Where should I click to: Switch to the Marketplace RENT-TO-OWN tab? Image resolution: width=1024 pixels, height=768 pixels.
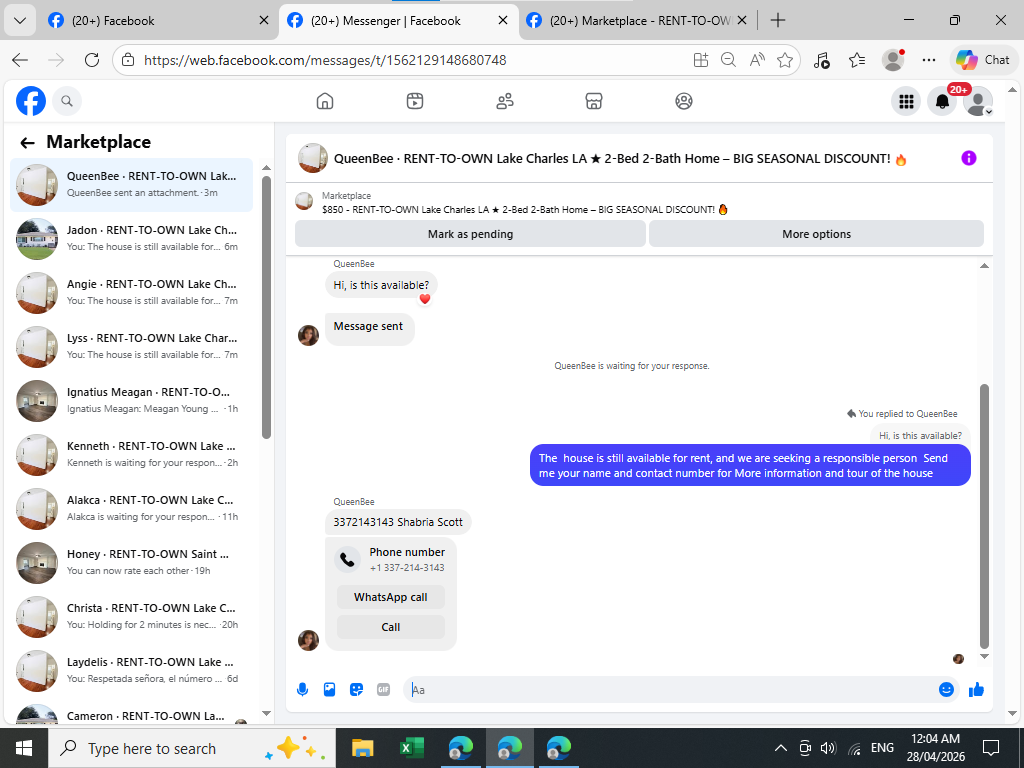pyautogui.click(x=640, y=21)
